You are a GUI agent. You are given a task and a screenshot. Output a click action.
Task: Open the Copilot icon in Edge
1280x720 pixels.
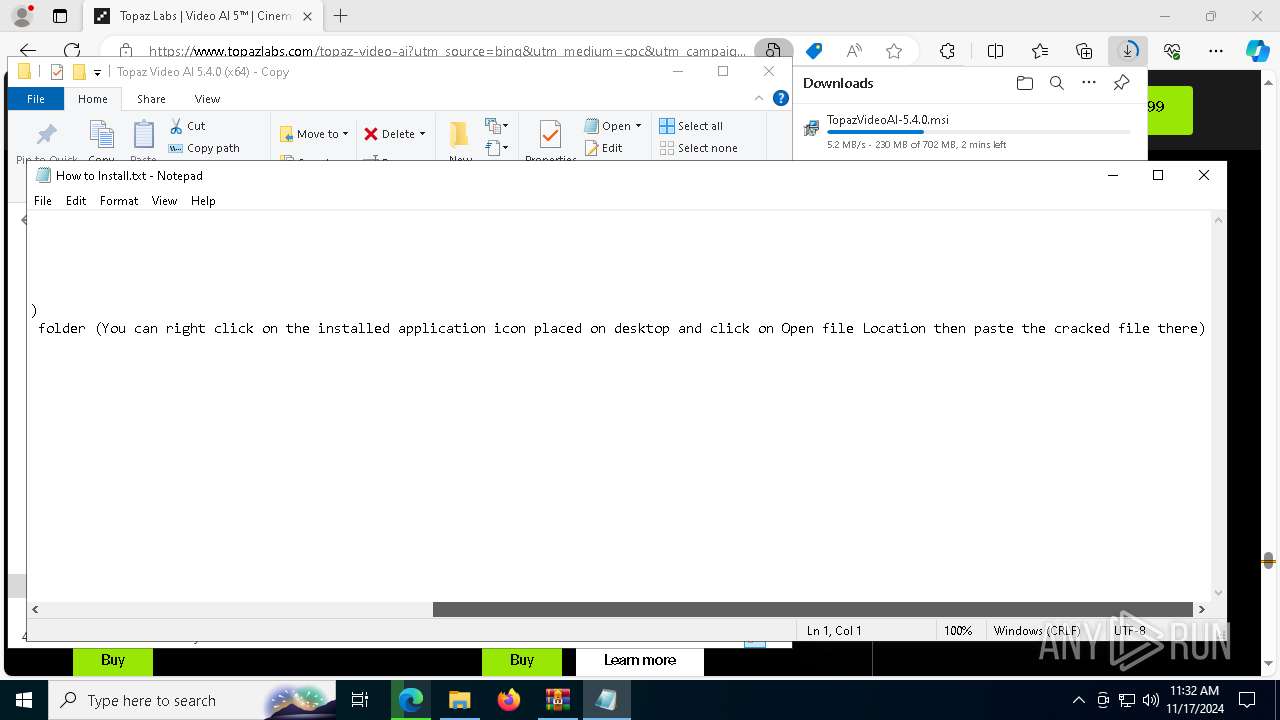1257,51
